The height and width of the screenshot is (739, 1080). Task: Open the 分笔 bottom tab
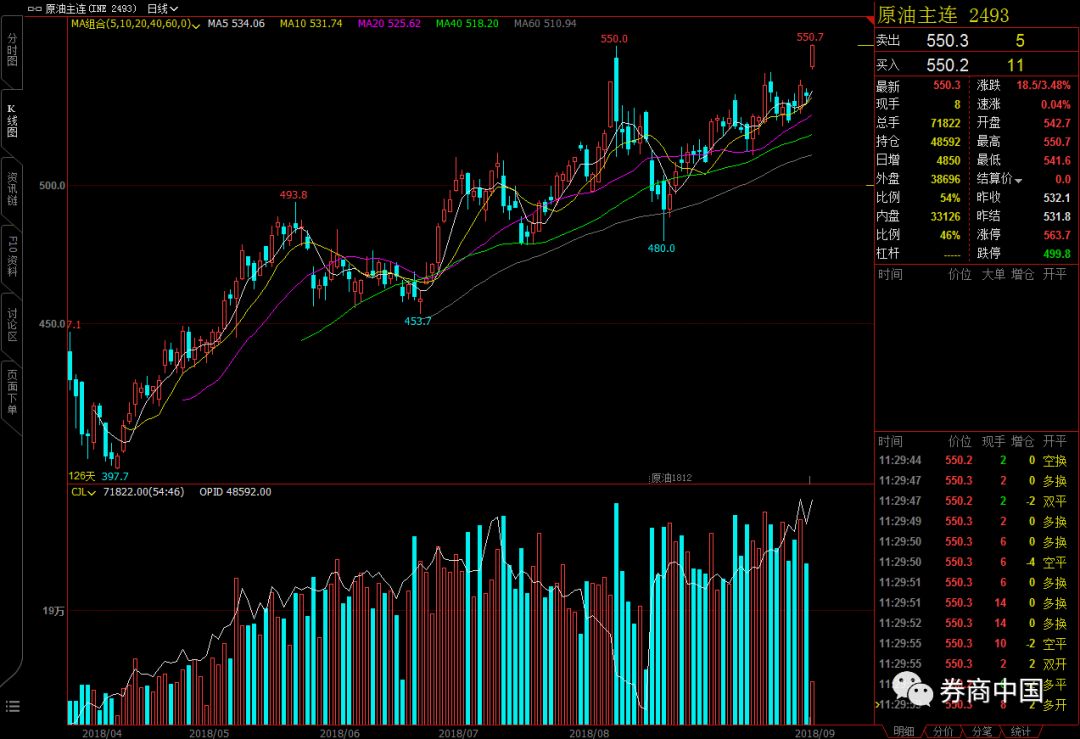point(982,731)
